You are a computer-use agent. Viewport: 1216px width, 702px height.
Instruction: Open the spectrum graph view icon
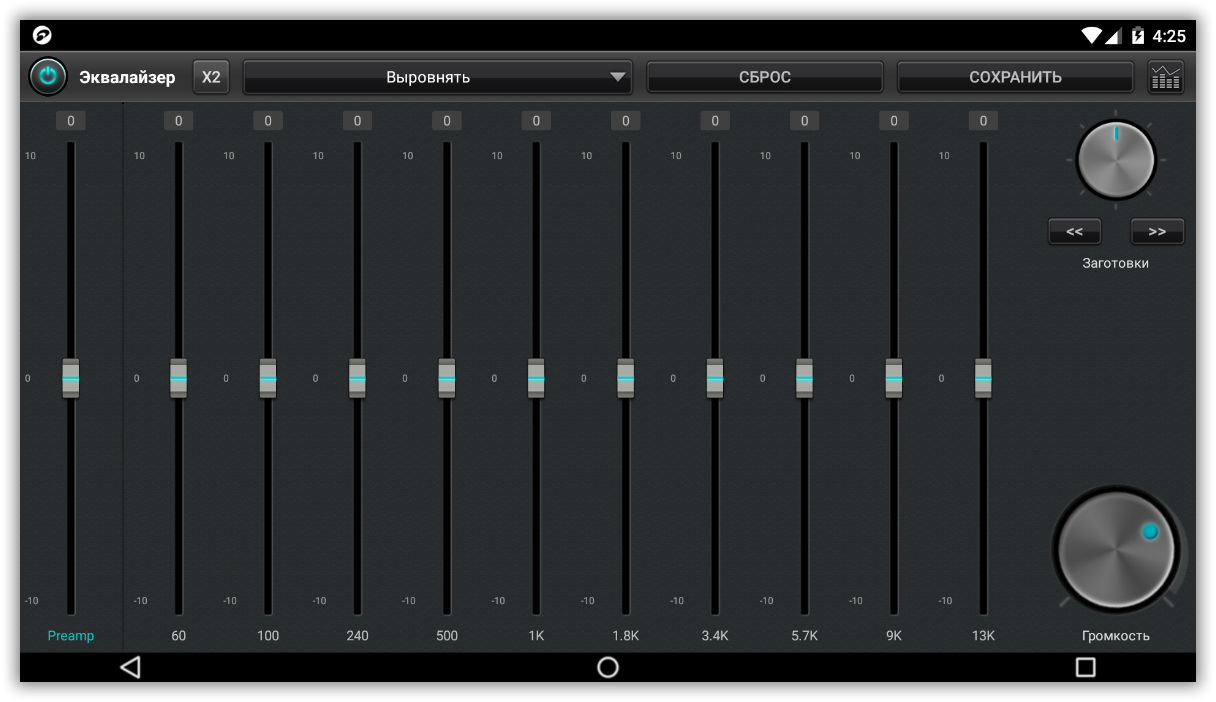1165,77
